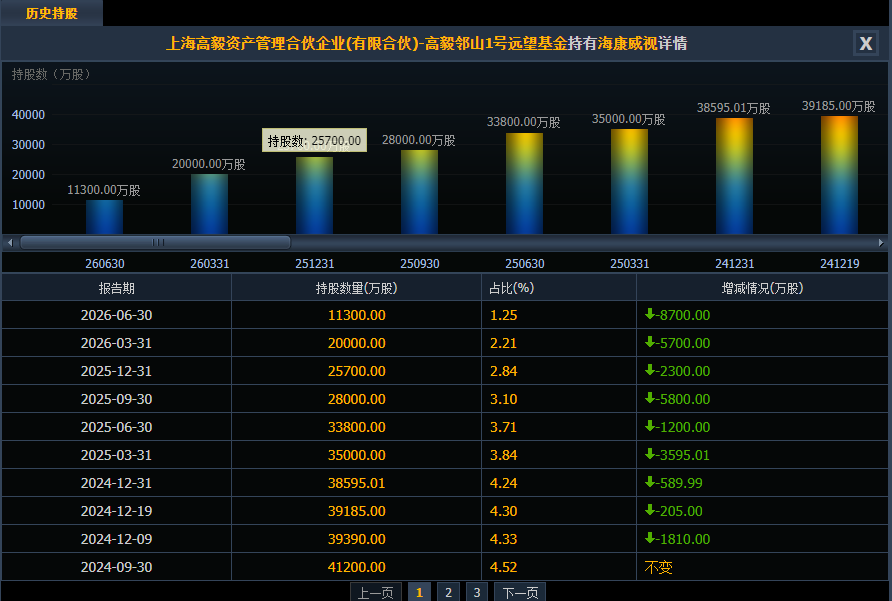Select the 2026-03-31 report date cell
892x601 pixels.
(x=117, y=343)
